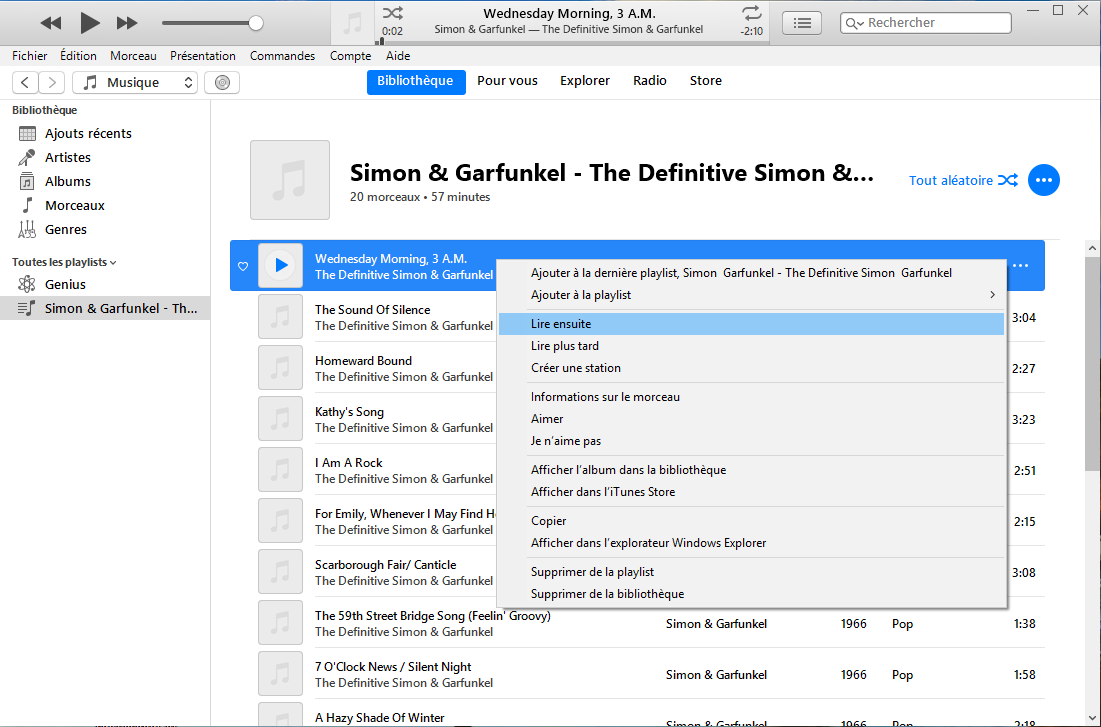Viewport: 1101px width, 727px height.
Task: Open the Commandes menu
Action: [x=282, y=55]
